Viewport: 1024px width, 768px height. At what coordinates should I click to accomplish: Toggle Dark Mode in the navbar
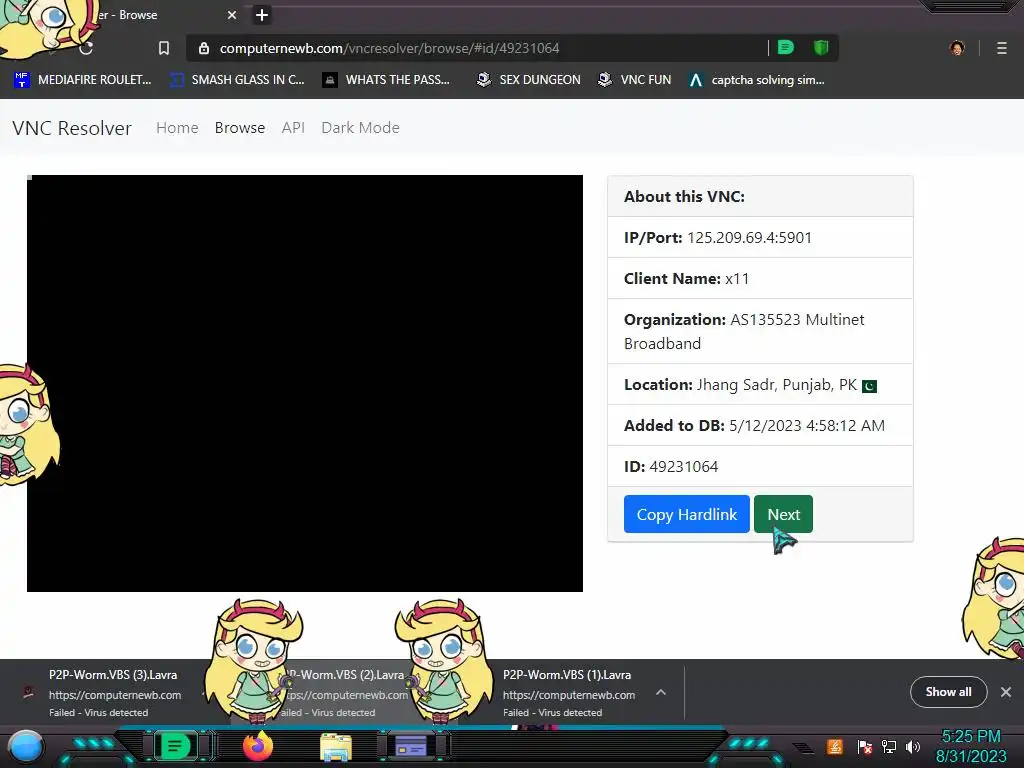coord(360,127)
